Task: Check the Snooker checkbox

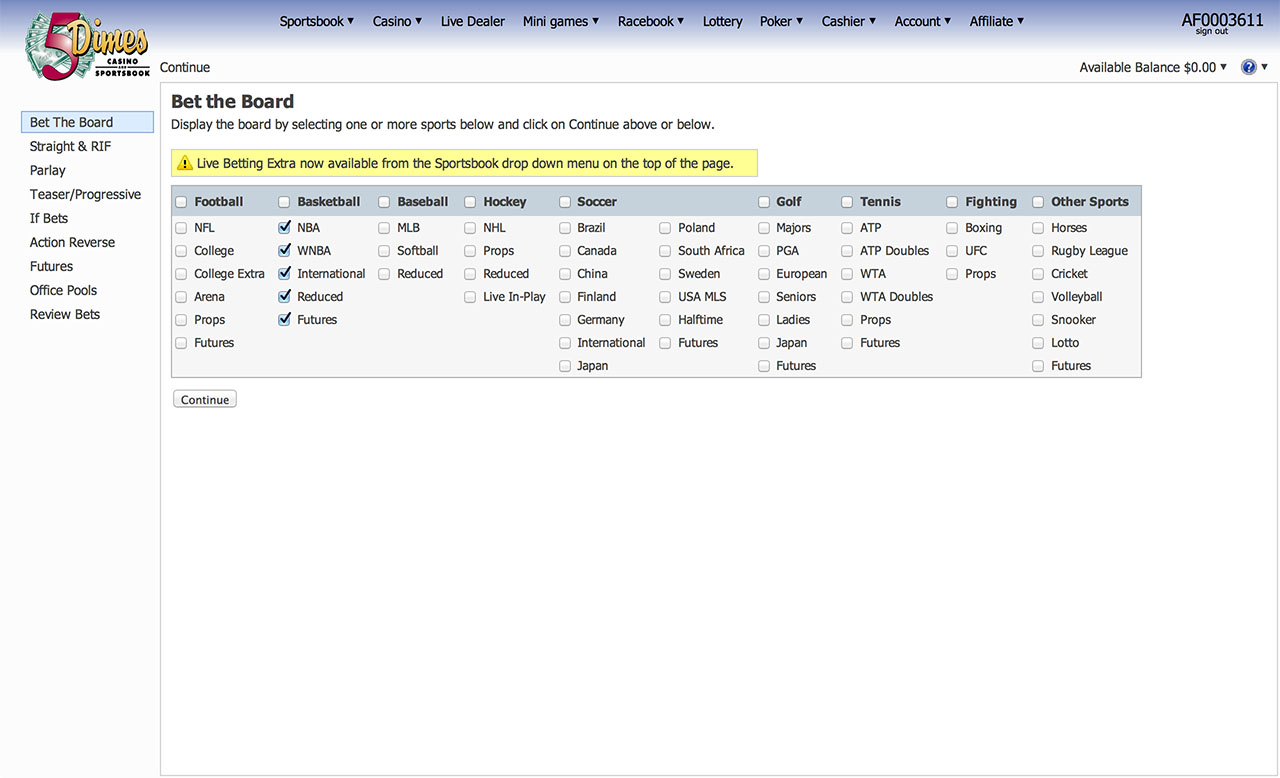Action: pyautogui.click(x=1038, y=320)
